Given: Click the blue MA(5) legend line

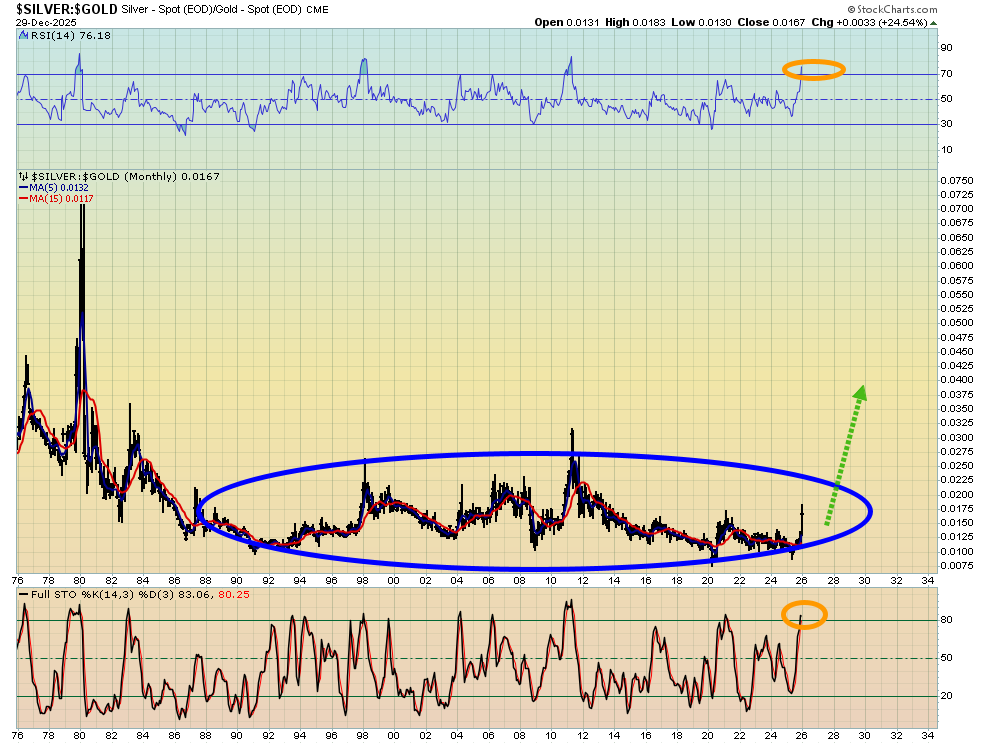Looking at the screenshot, I should pos(22,187).
